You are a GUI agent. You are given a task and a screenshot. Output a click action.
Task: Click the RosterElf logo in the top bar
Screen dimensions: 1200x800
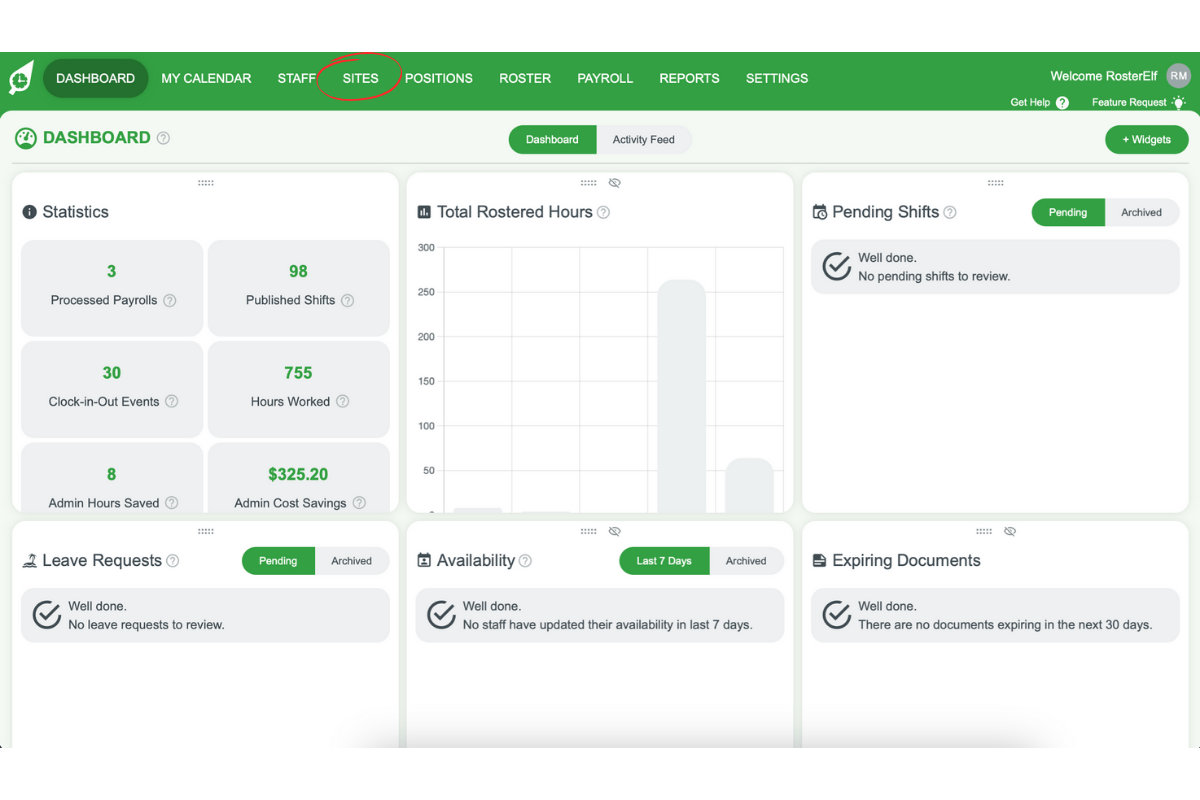point(20,77)
